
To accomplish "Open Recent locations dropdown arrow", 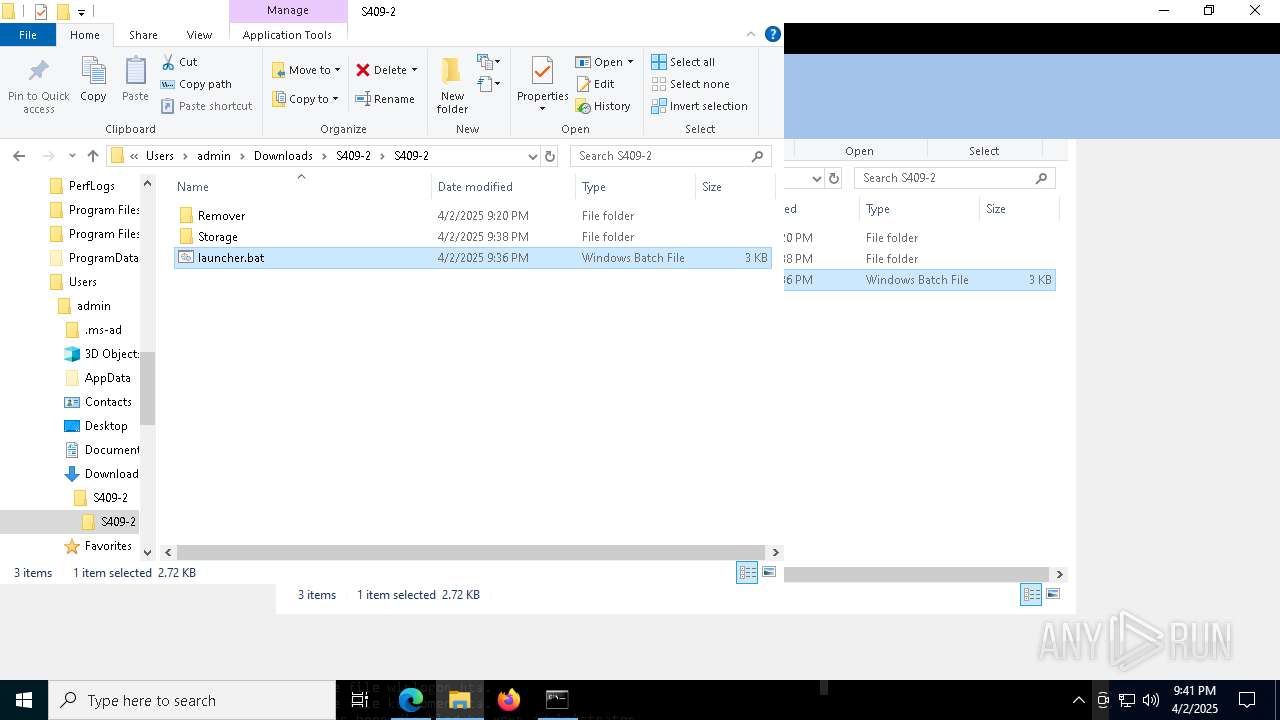I will (x=72, y=156).
